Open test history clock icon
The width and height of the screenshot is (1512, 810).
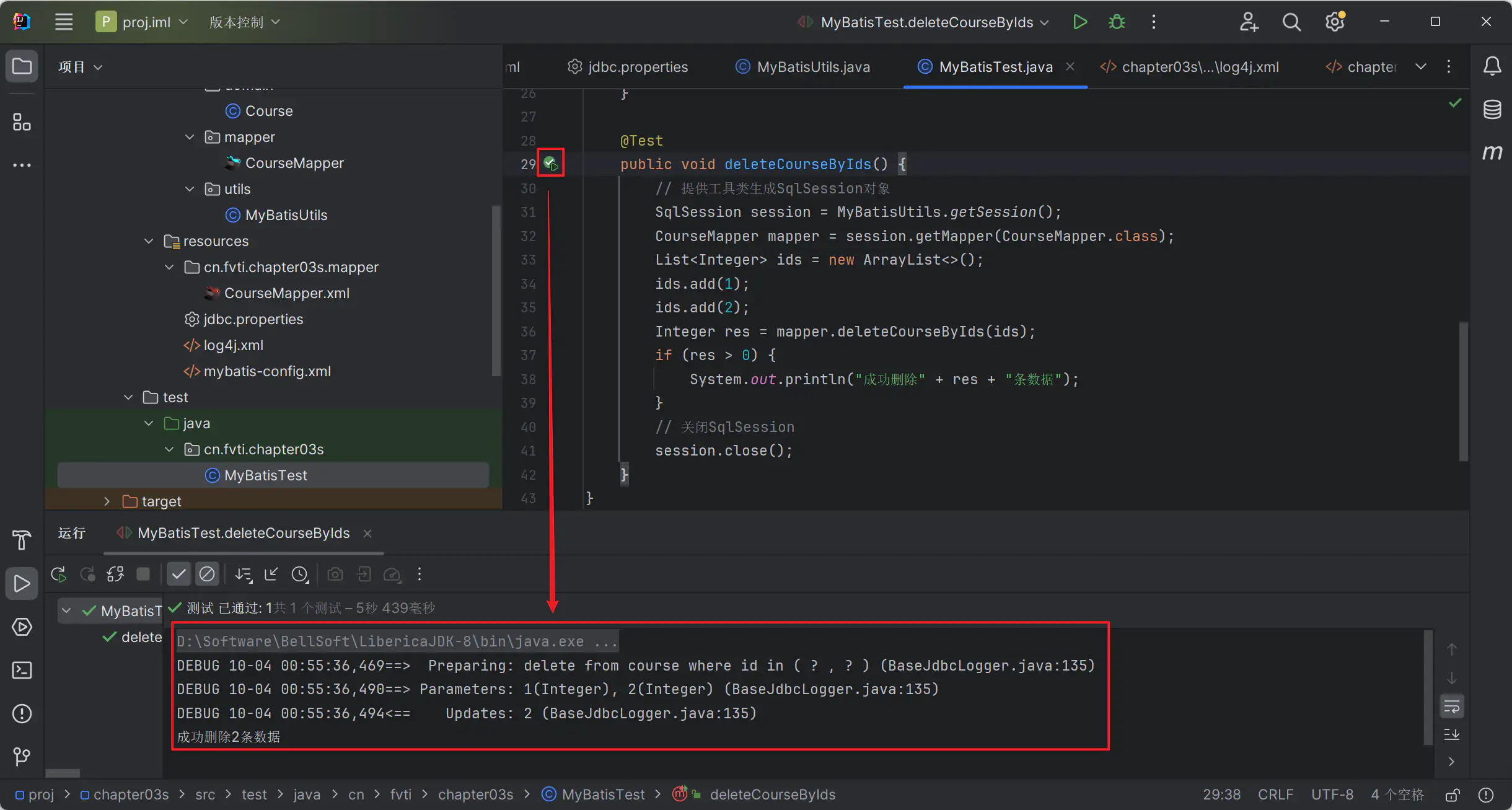[300, 574]
